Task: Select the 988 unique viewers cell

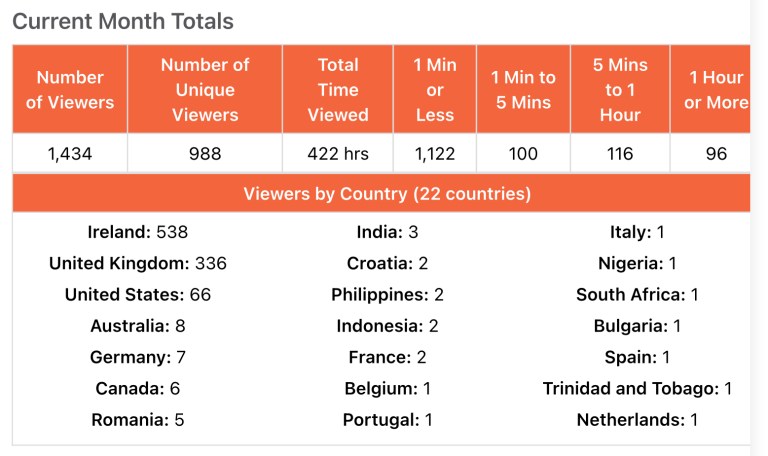Action: pos(205,154)
